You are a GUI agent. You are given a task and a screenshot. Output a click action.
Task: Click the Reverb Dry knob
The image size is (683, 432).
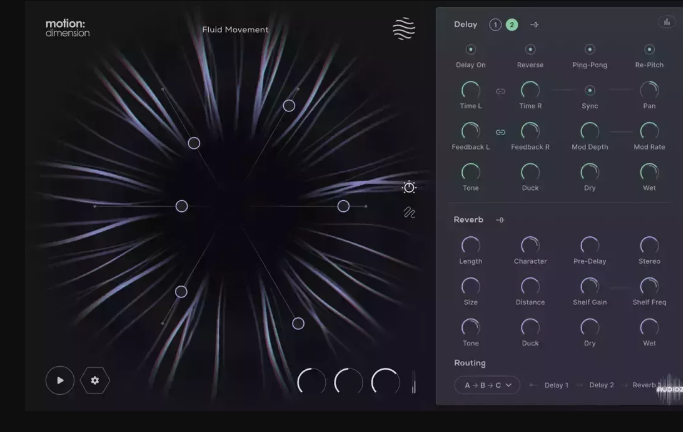pyautogui.click(x=590, y=327)
